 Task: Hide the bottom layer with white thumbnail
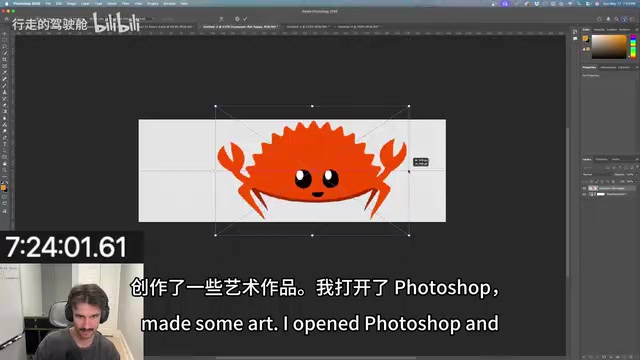point(584,194)
